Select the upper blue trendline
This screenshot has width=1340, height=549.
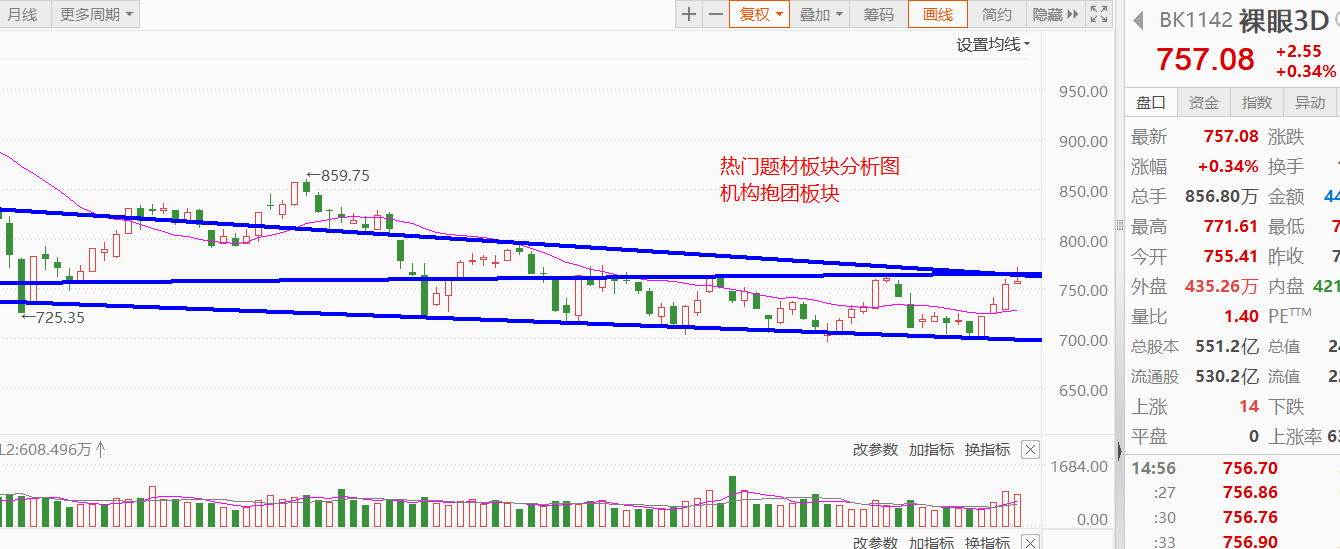click(x=520, y=240)
